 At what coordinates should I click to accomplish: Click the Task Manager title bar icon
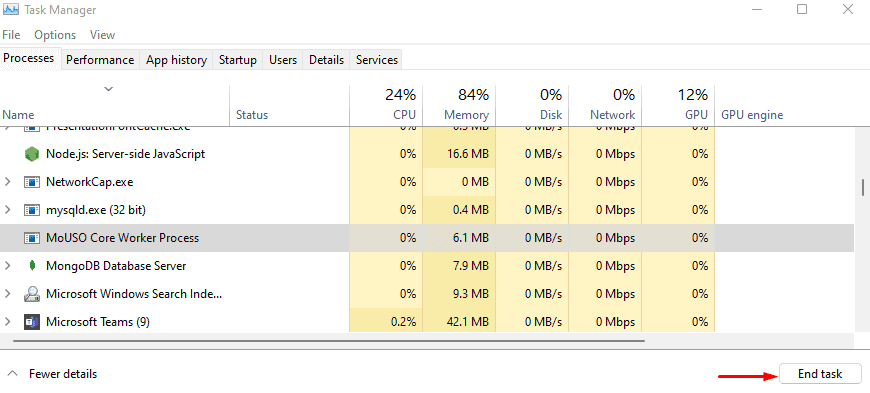[x=11, y=9]
